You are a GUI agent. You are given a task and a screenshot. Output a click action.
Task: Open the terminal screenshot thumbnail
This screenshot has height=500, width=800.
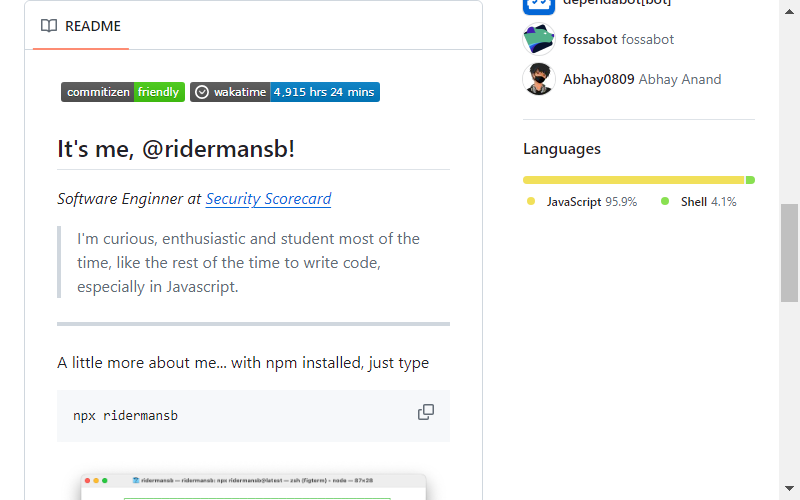pyautogui.click(x=253, y=487)
